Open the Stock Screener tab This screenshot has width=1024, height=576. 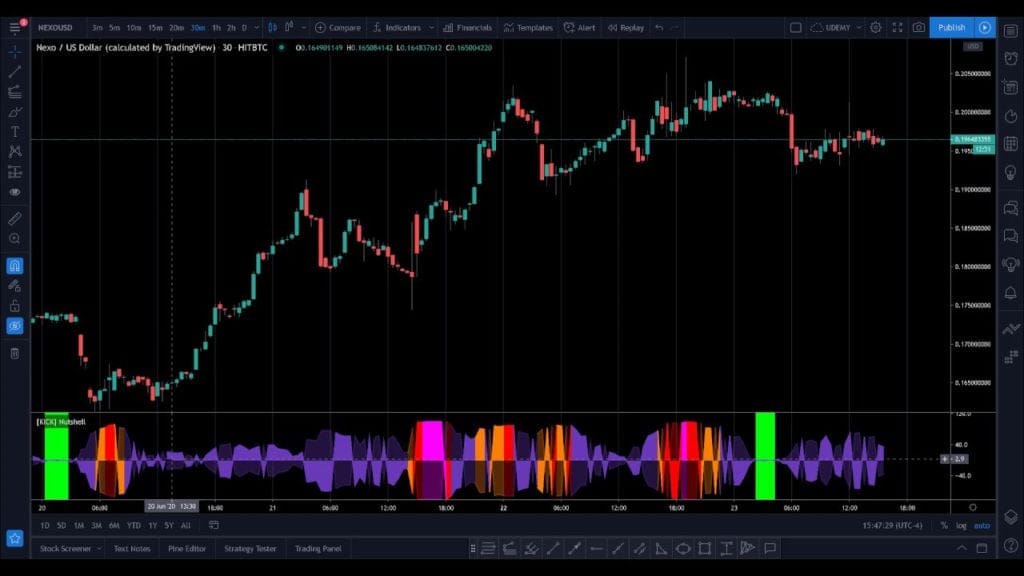point(65,549)
